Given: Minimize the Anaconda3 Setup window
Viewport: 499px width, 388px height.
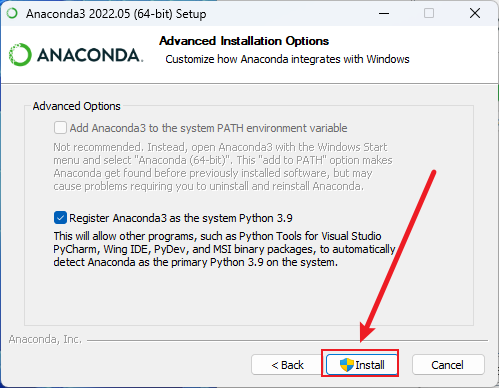Looking at the screenshot, I should click(x=384, y=14).
